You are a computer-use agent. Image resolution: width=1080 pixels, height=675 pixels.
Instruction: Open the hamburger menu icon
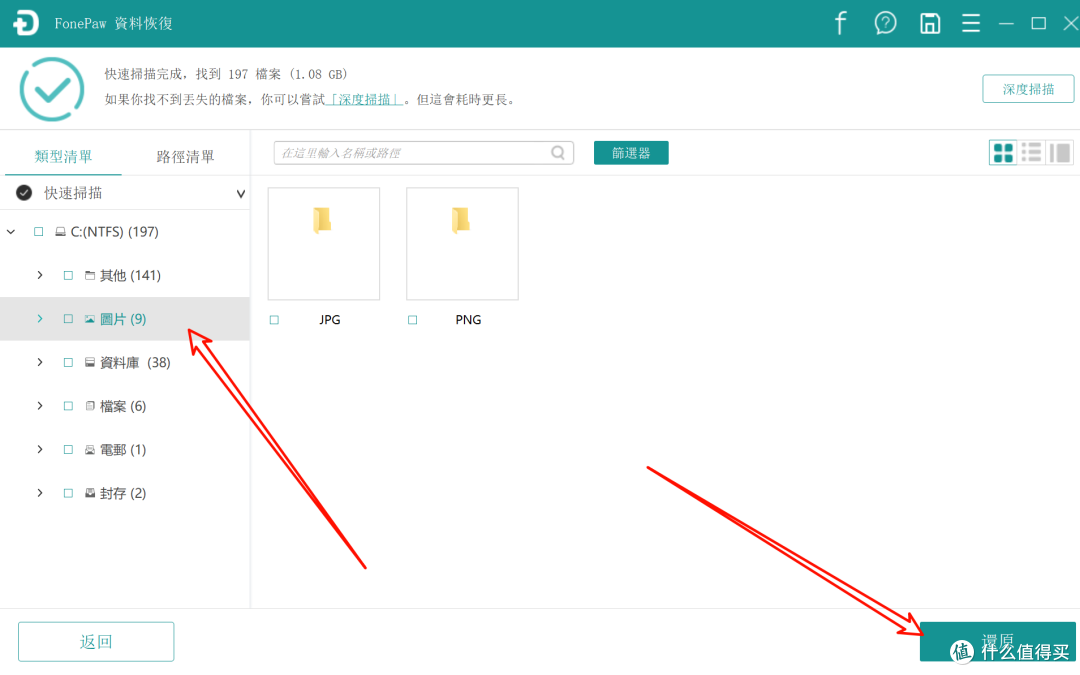pyautogui.click(x=971, y=23)
